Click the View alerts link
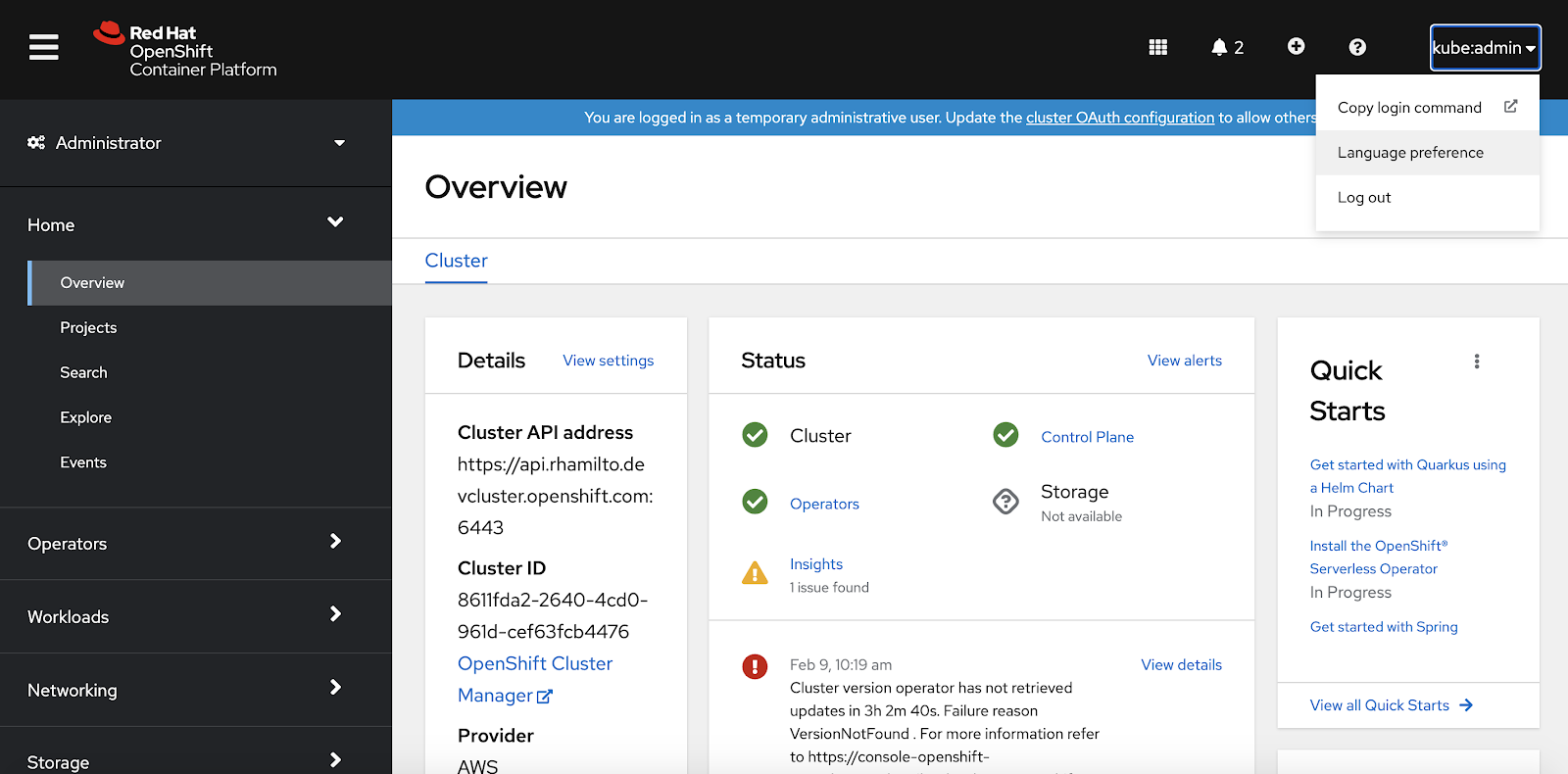Screen dimensions: 1568x774 point(1184,361)
